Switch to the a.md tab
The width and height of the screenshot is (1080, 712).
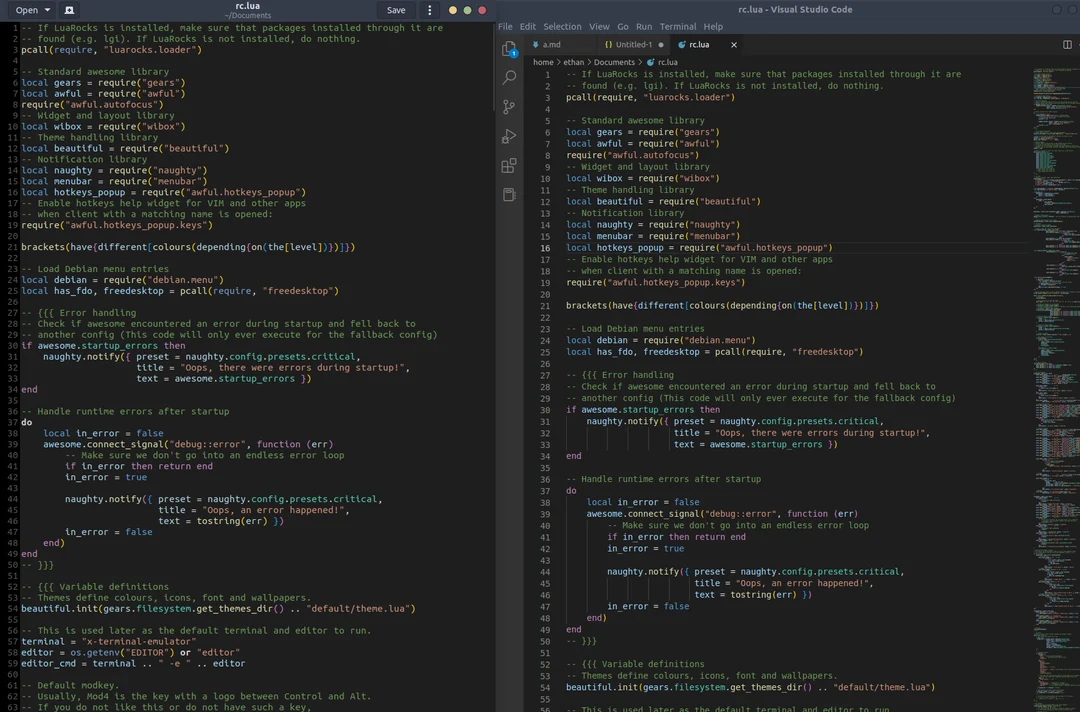pos(551,44)
